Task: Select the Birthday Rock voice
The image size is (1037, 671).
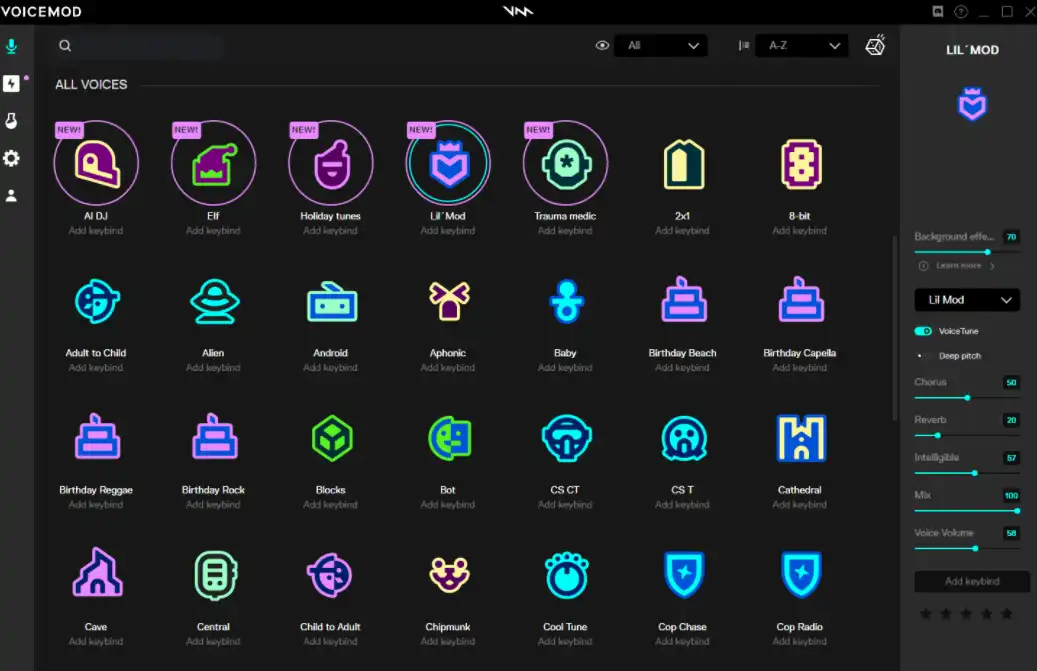Action: 214,437
